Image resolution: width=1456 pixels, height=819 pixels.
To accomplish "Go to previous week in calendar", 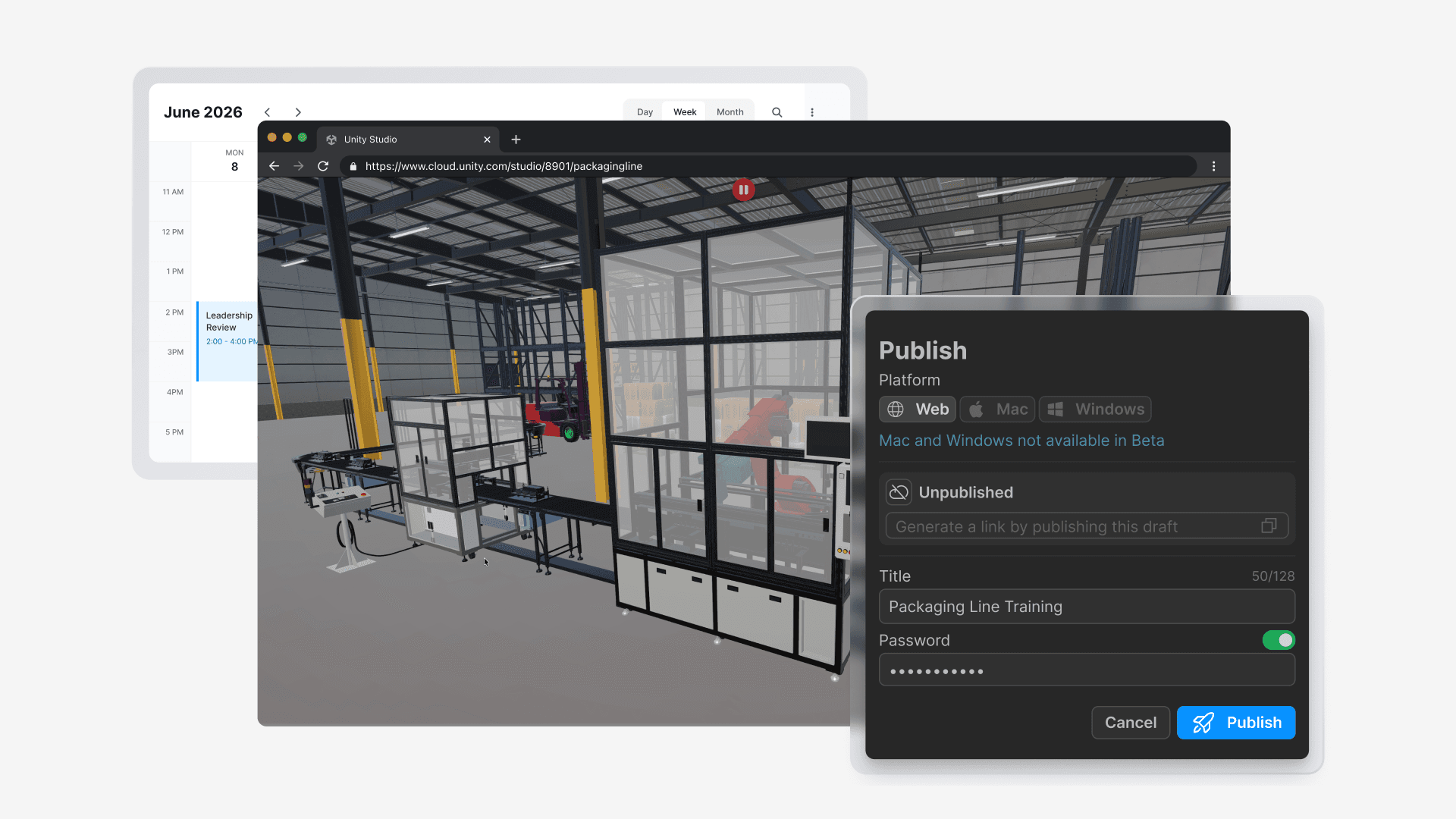I will tap(268, 112).
